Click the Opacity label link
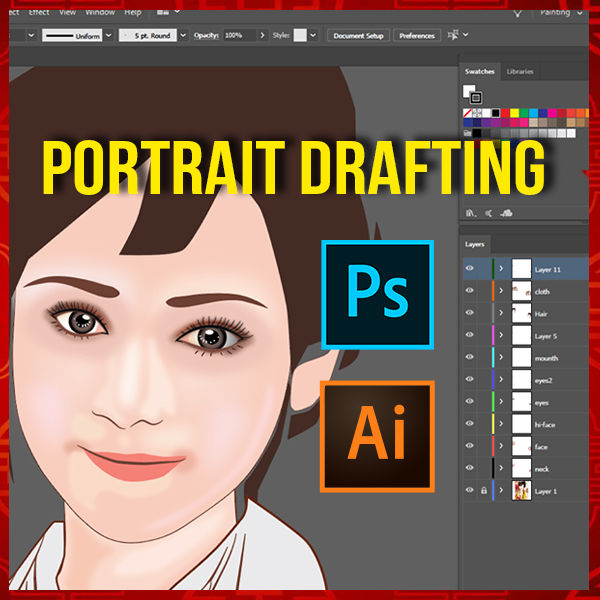 coord(206,35)
